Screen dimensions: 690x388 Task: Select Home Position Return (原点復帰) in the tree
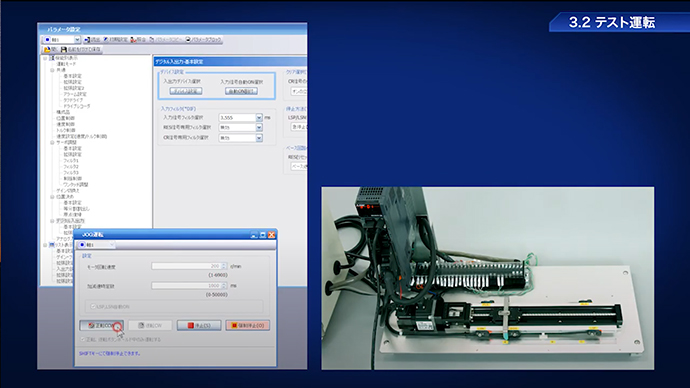coord(72,215)
